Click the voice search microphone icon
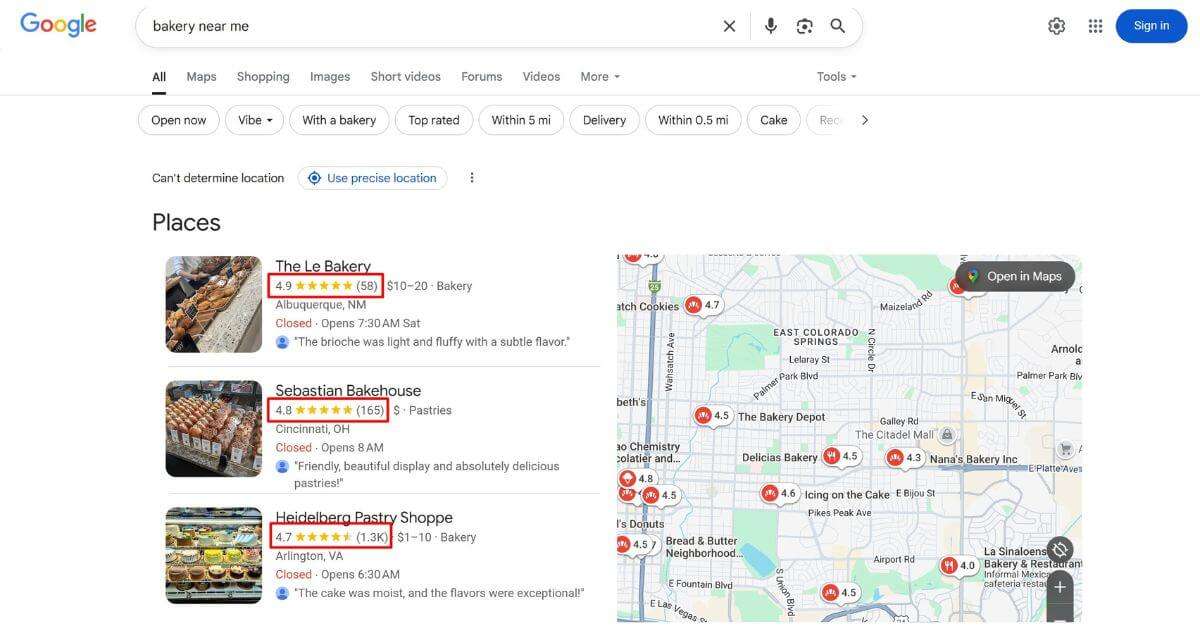The image size is (1200, 630). [x=770, y=25]
